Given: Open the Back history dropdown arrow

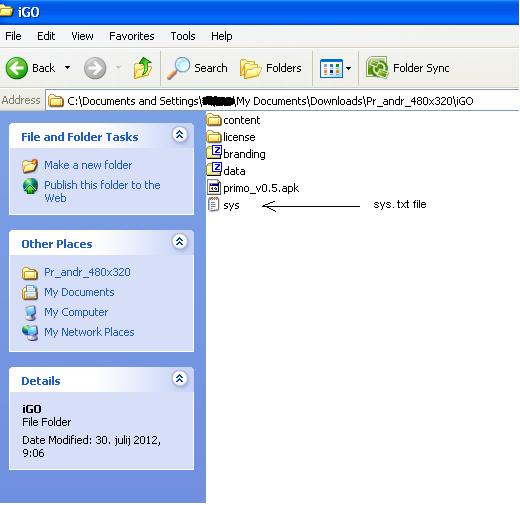Looking at the screenshot, I should pos(67,68).
